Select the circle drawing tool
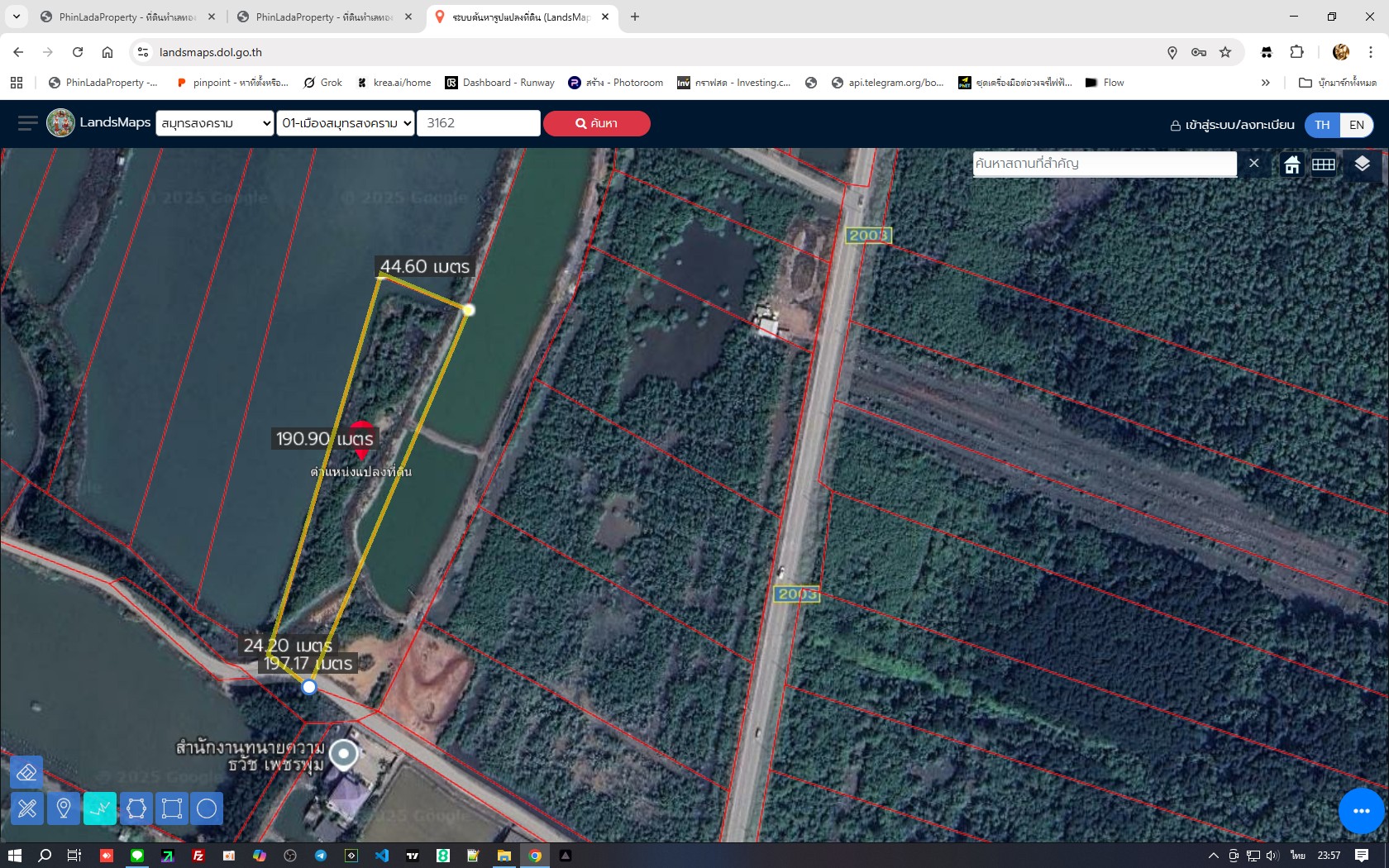Viewport: 1389px width, 868px height. pyautogui.click(x=207, y=808)
